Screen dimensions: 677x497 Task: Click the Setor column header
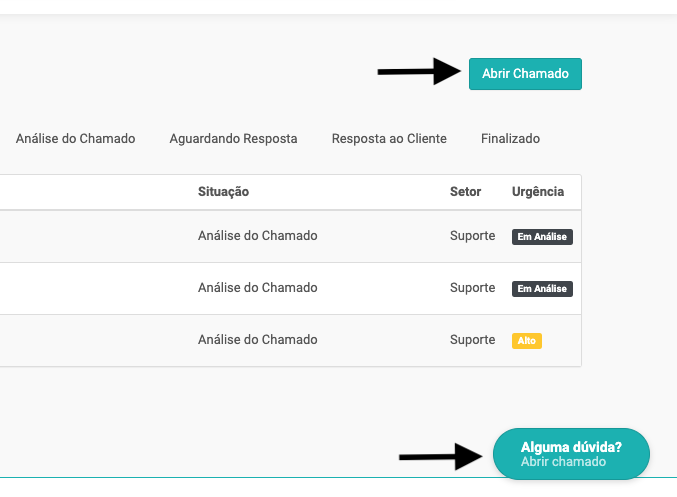coord(465,192)
